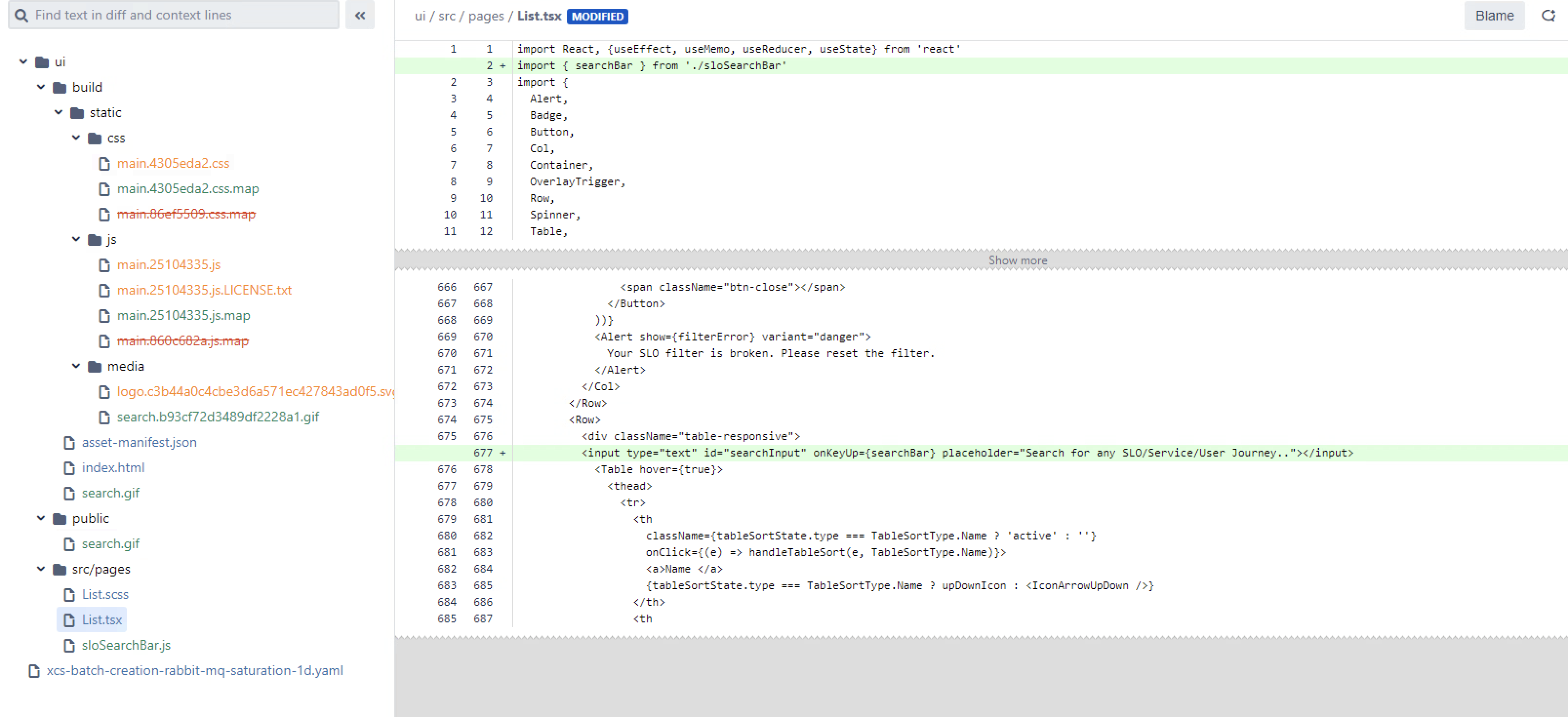Click the folder icon for media

[94, 366]
